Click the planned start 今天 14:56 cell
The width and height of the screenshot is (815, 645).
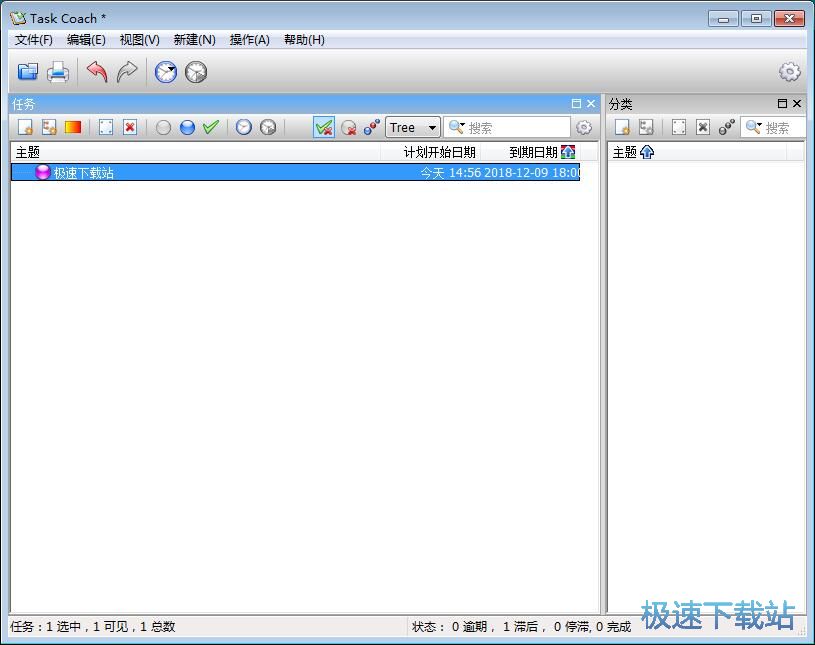[x=451, y=173]
